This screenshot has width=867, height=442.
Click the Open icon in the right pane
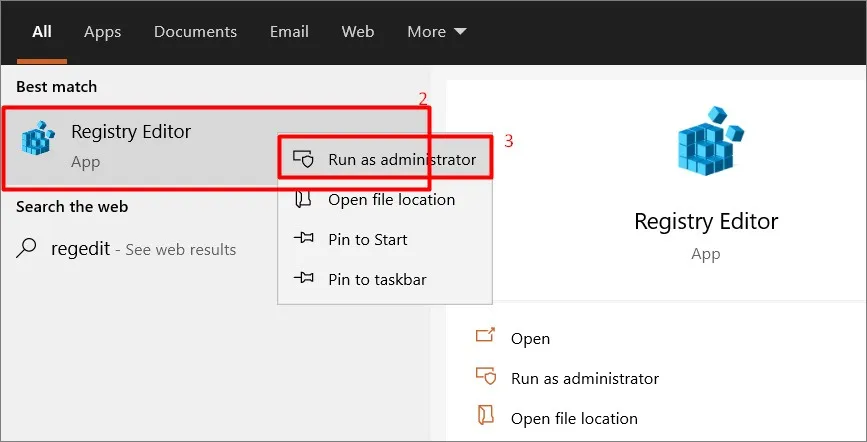click(485, 335)
